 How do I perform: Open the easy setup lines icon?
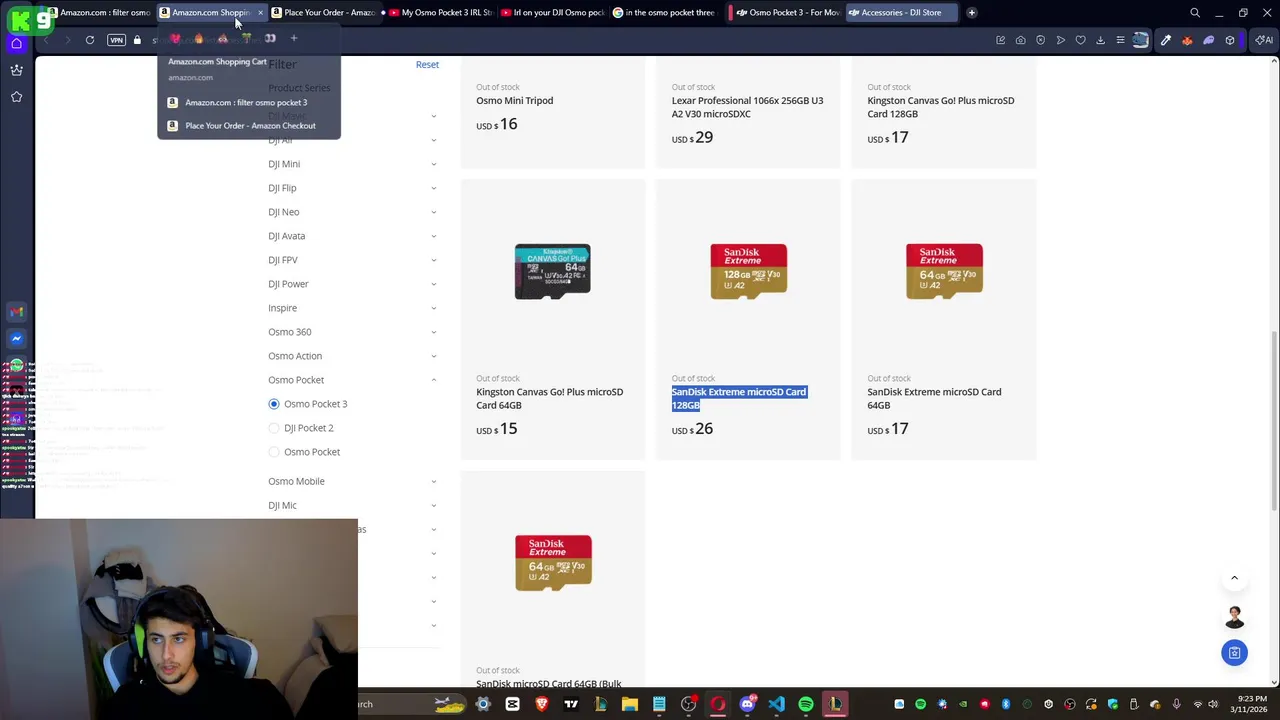point(1121,40)
